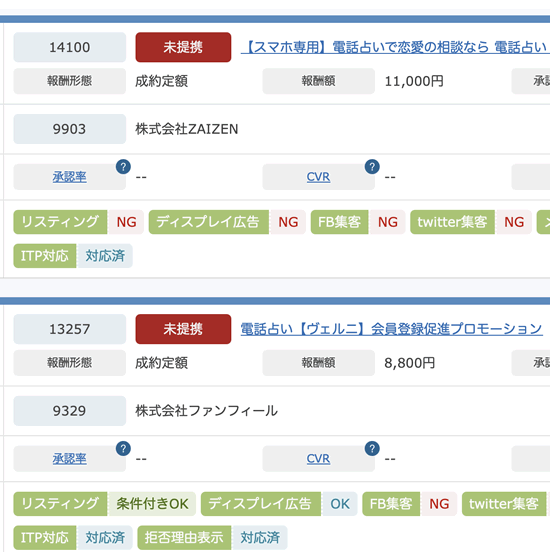Image resolution: width=550 pixels, height=552 pixels.
Task: Click 対応済 status in the 14100 card
Action: point(105,256)
